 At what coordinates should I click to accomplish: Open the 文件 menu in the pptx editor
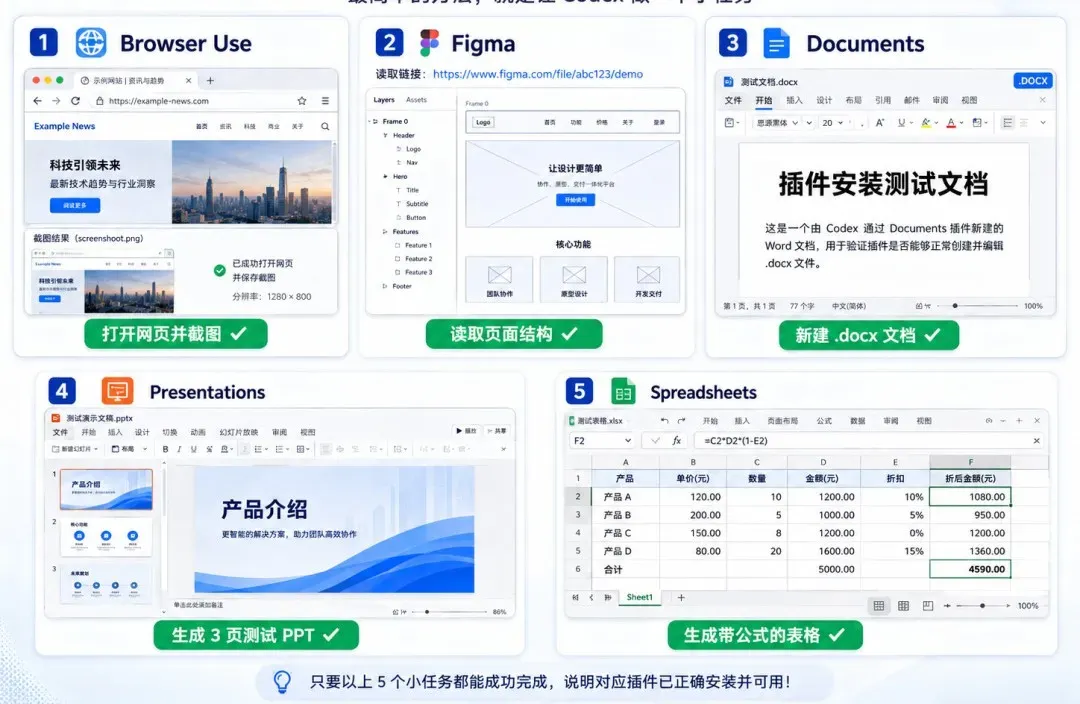[61, 432]
